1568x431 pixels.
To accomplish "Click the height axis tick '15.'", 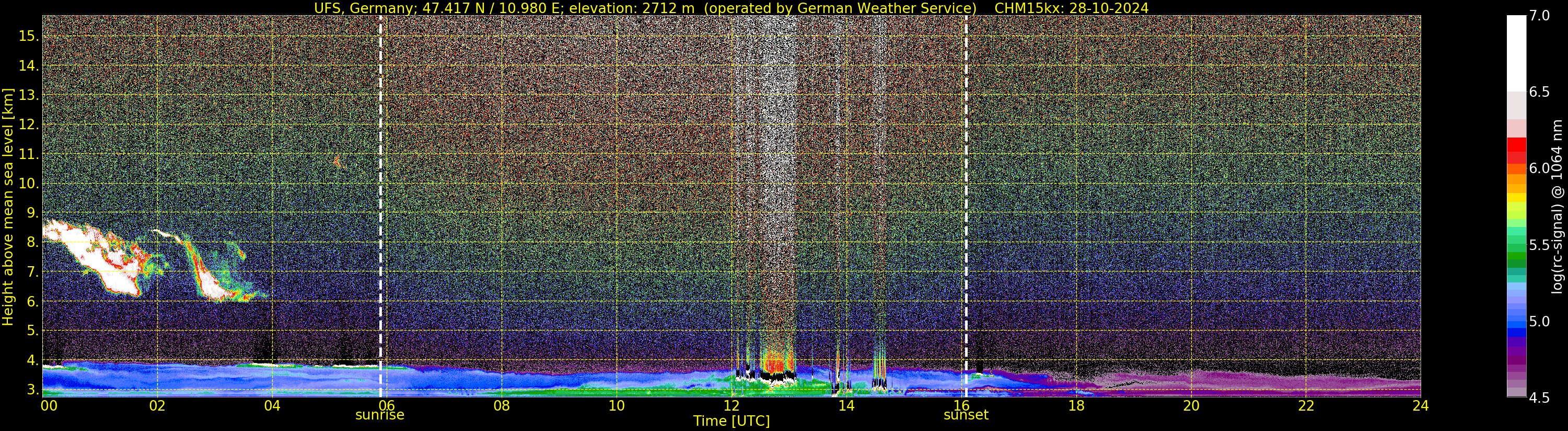I will coord(29,36).
